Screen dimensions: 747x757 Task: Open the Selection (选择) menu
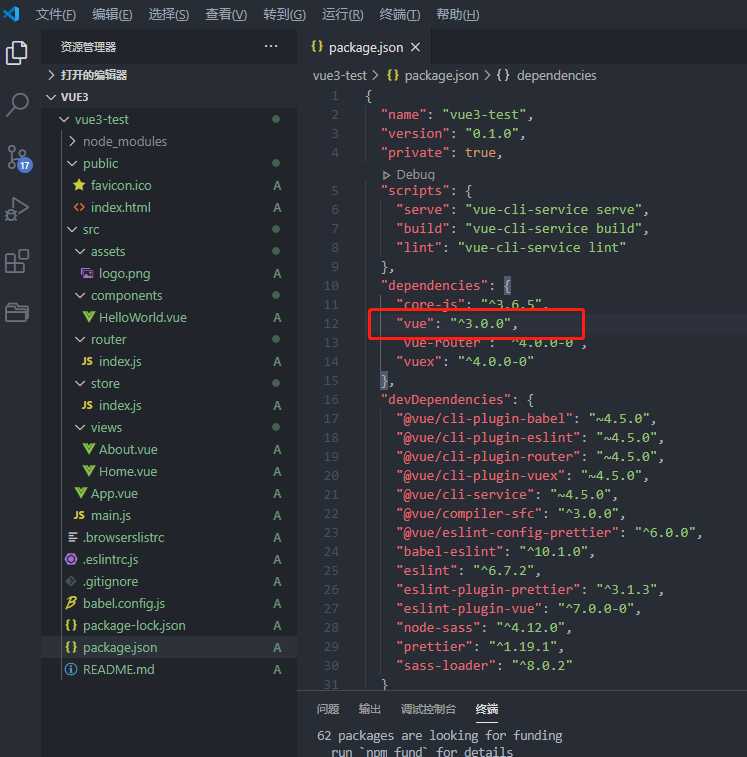click(x=169, y=14)
